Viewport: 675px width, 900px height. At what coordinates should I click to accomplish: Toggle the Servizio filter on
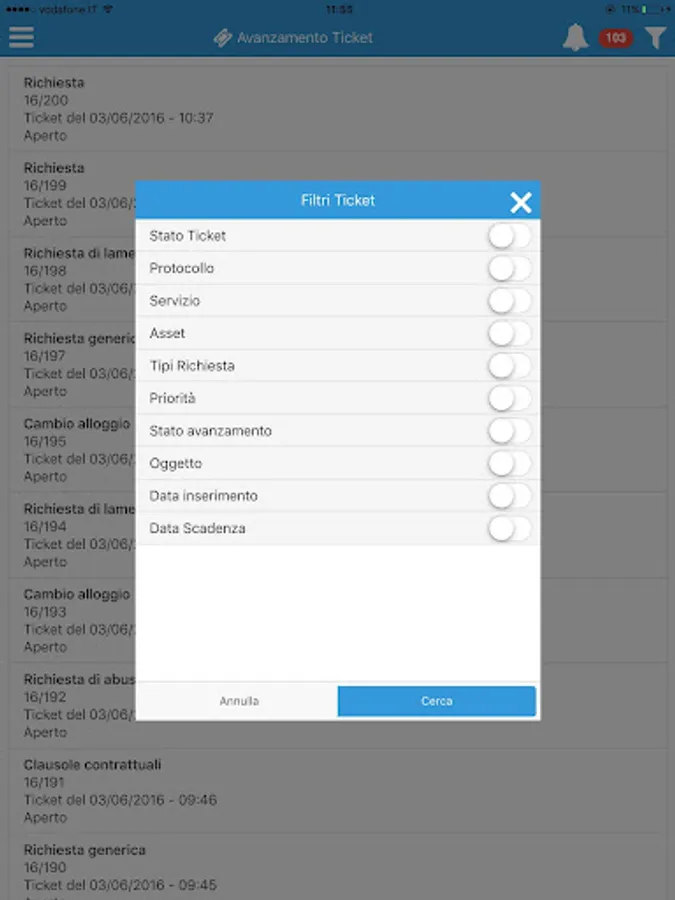click(510, 301)
